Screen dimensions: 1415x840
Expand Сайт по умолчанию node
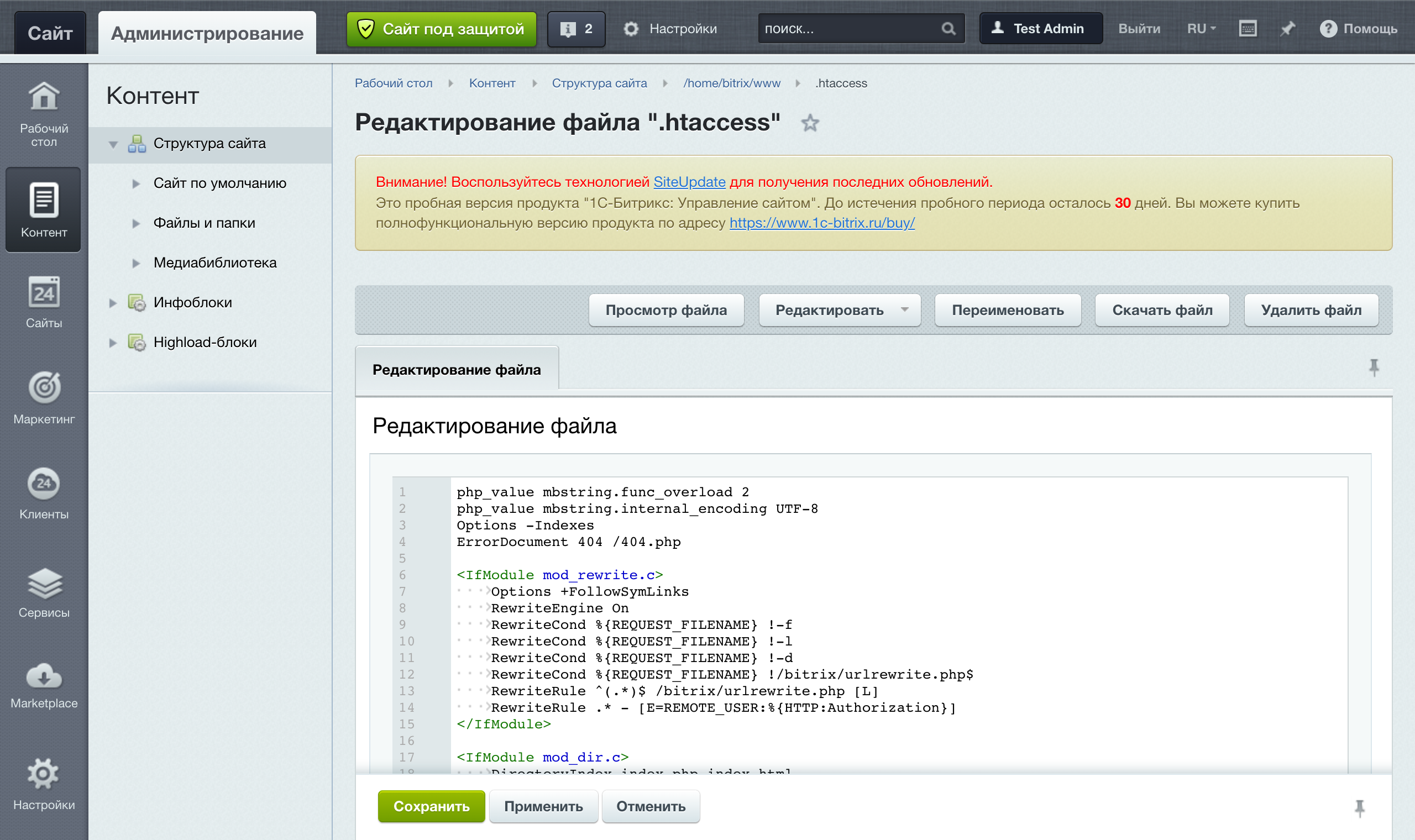(x=136, y=183)
